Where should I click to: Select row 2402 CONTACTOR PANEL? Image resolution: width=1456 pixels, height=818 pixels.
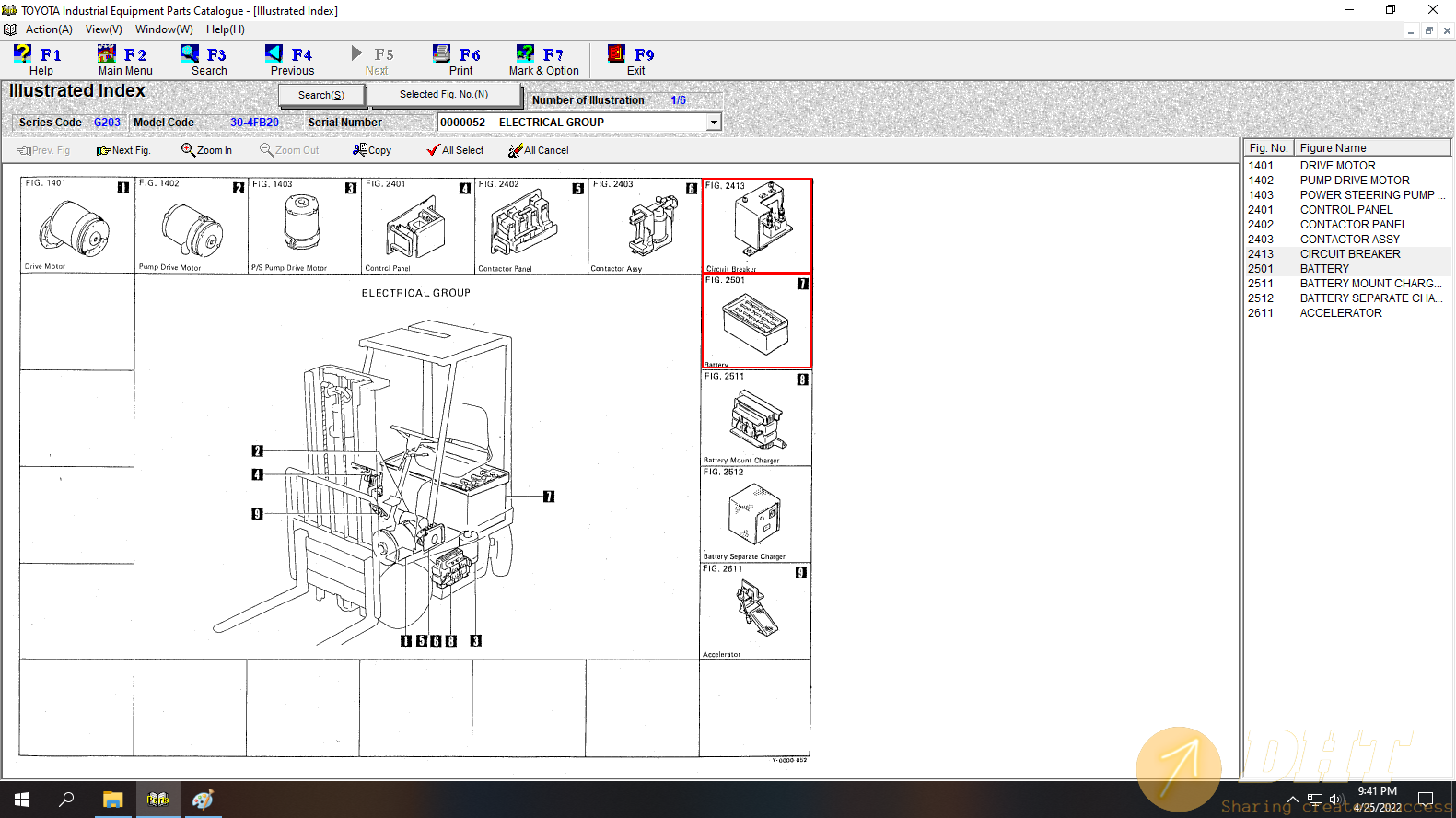(1346, 225)
